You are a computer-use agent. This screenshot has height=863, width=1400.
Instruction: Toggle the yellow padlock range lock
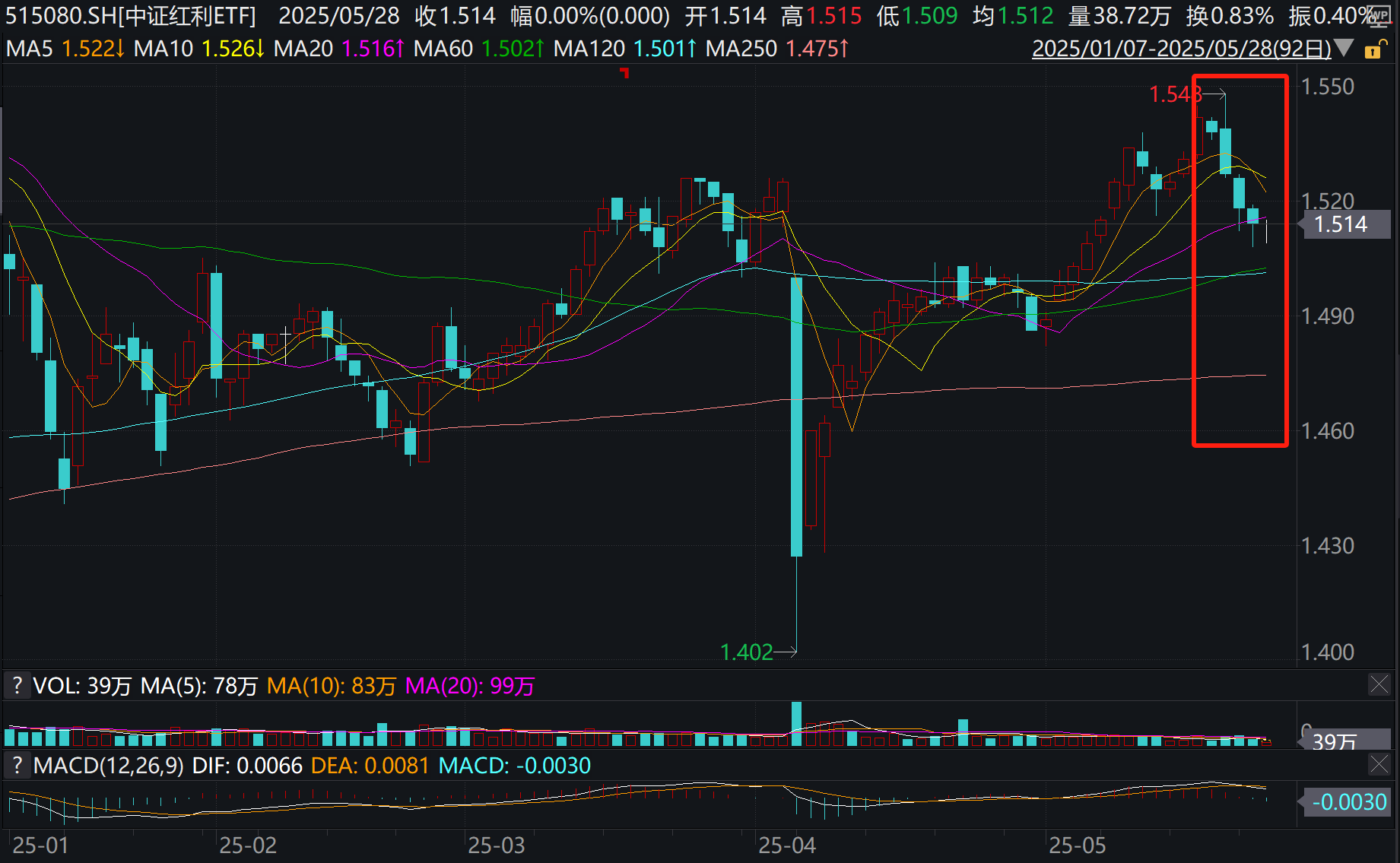[x=1373, y=50]
